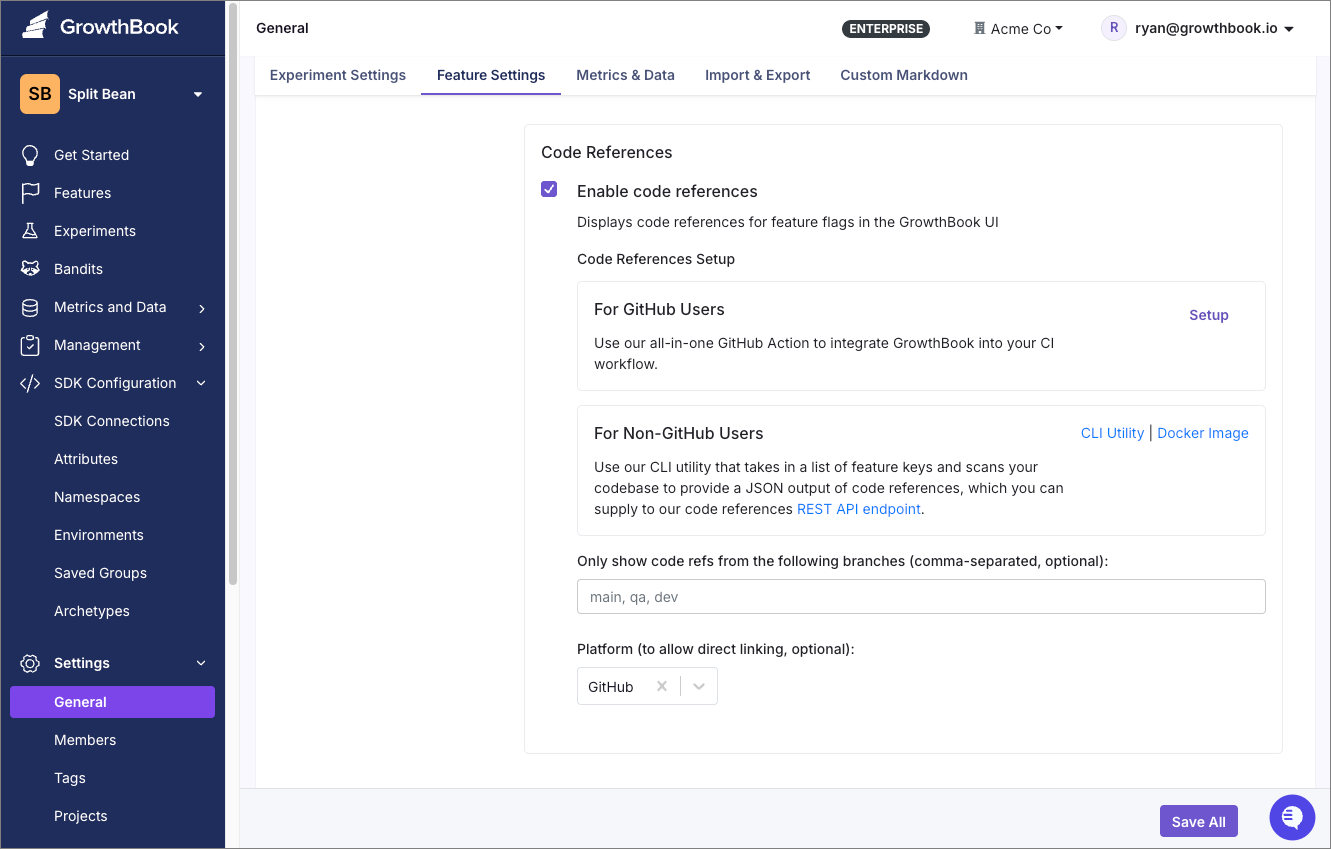Viewport: 1331px width, 849px height.
Task: Click the branches filter input field
Action: [920, 596]
